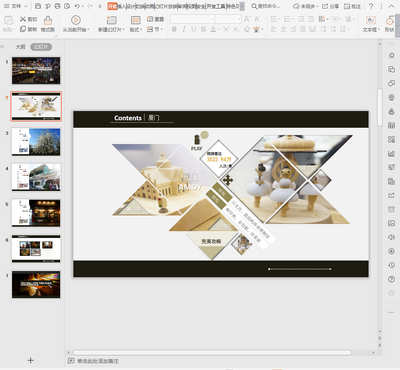The width and height of the screenshot is (400, 370).
Task: Click the Decrease Font Size A icon
Action: [257, 19]
